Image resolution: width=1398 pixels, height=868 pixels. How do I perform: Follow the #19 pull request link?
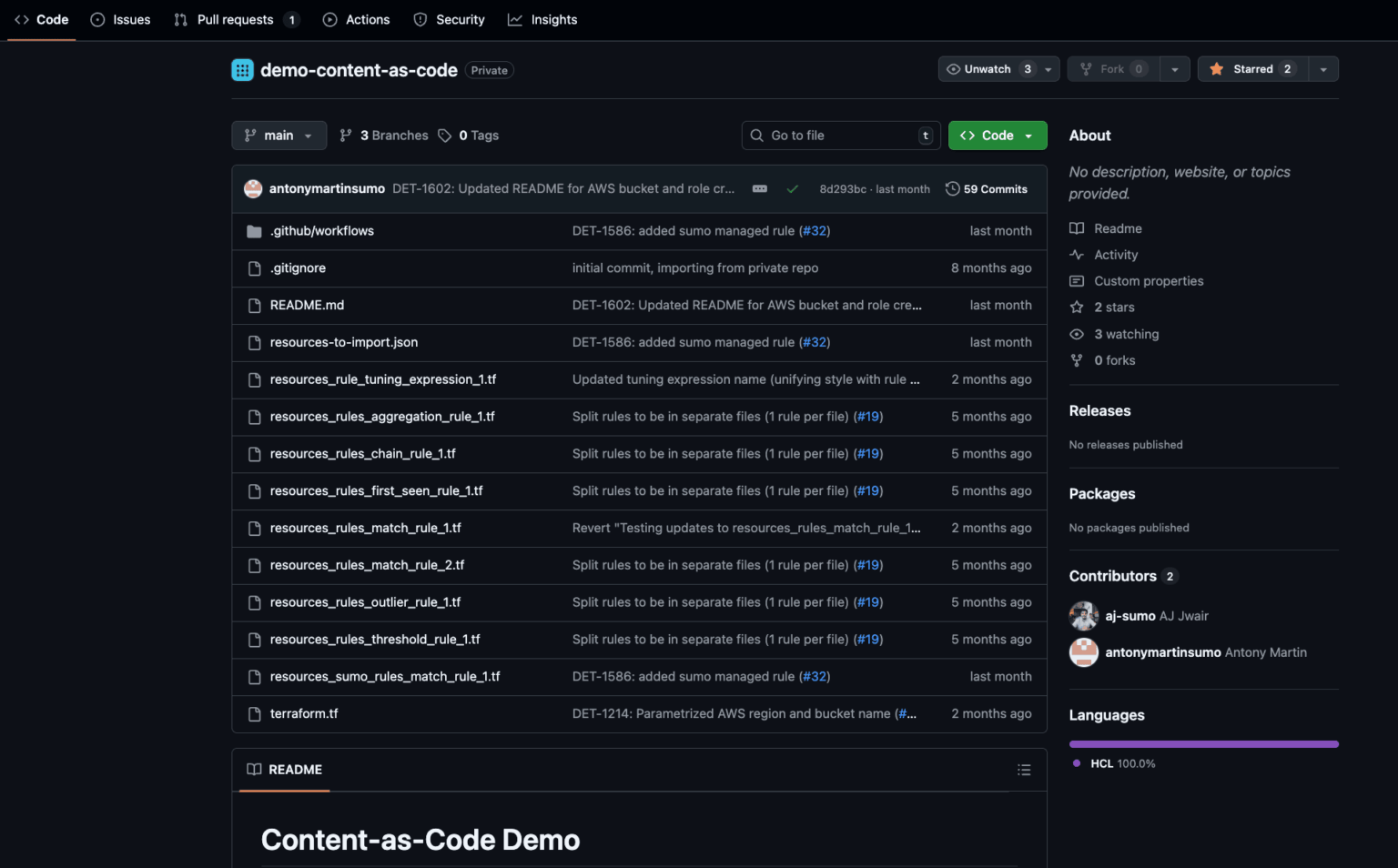click(868, 416)
